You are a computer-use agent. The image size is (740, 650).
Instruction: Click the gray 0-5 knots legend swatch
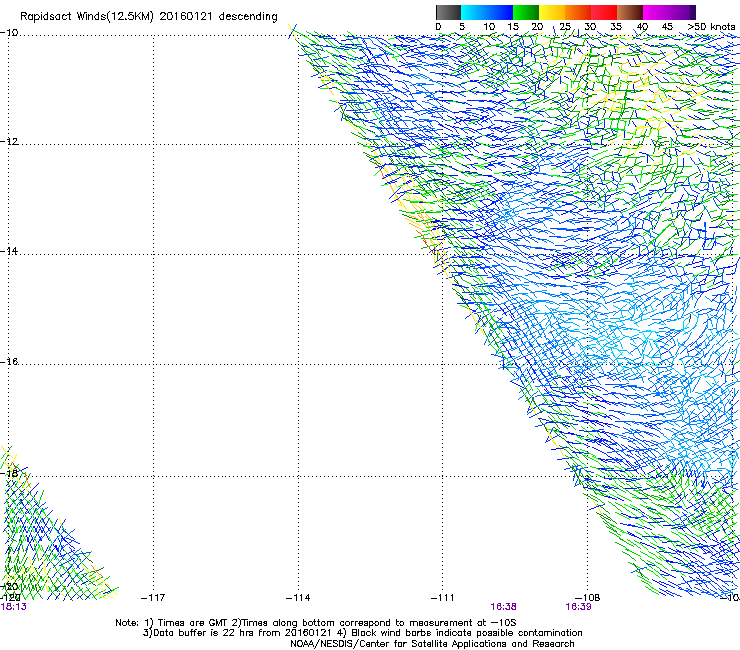pyautogui.click(x=448, y=12)
